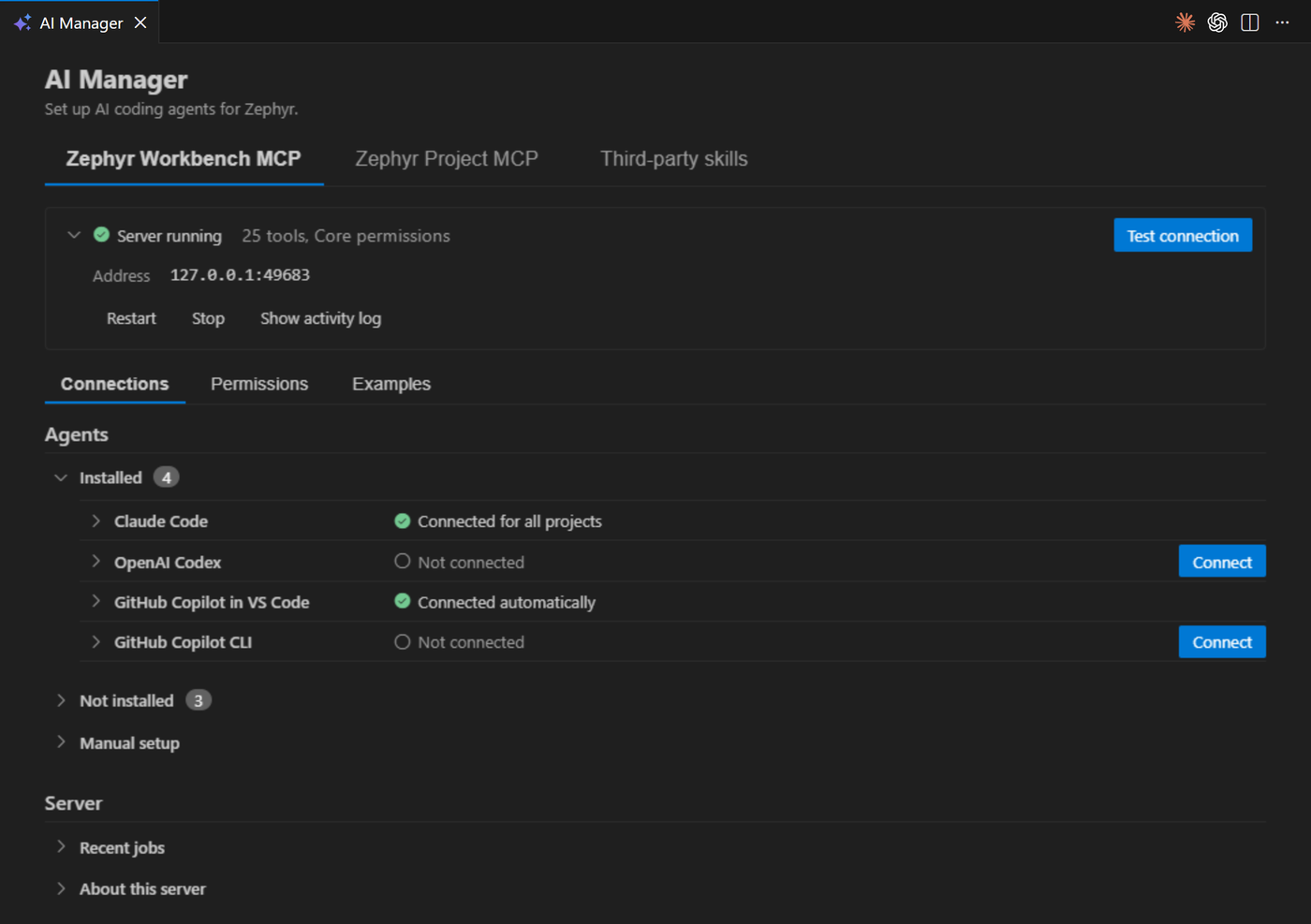Viewport: 1311px width, 924px height.
Task: Click the Claude Code connected checkmark icon
Action: coord(403,521)
